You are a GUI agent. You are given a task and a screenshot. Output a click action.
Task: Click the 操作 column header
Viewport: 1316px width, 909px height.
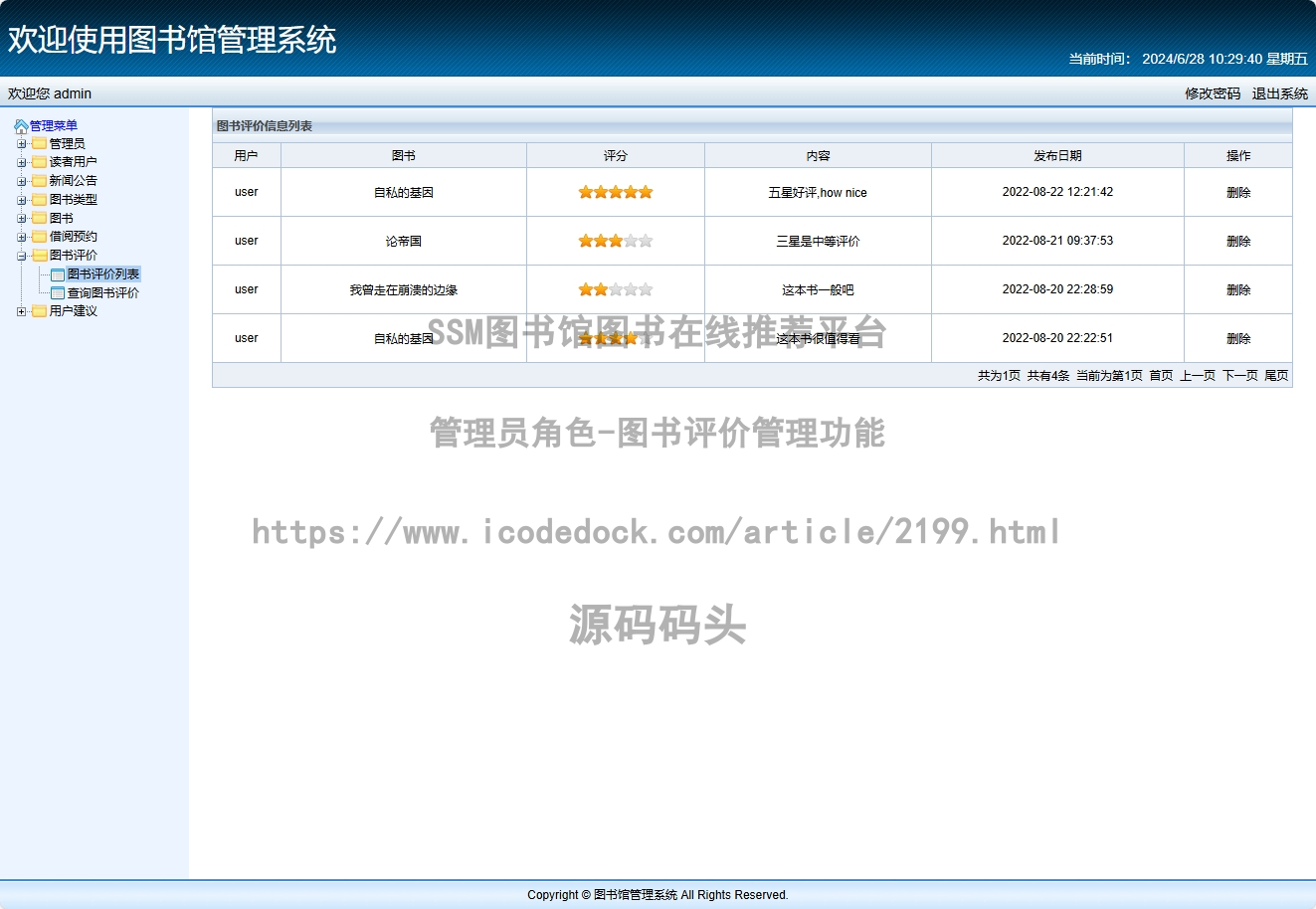[x=1238, y=156]
